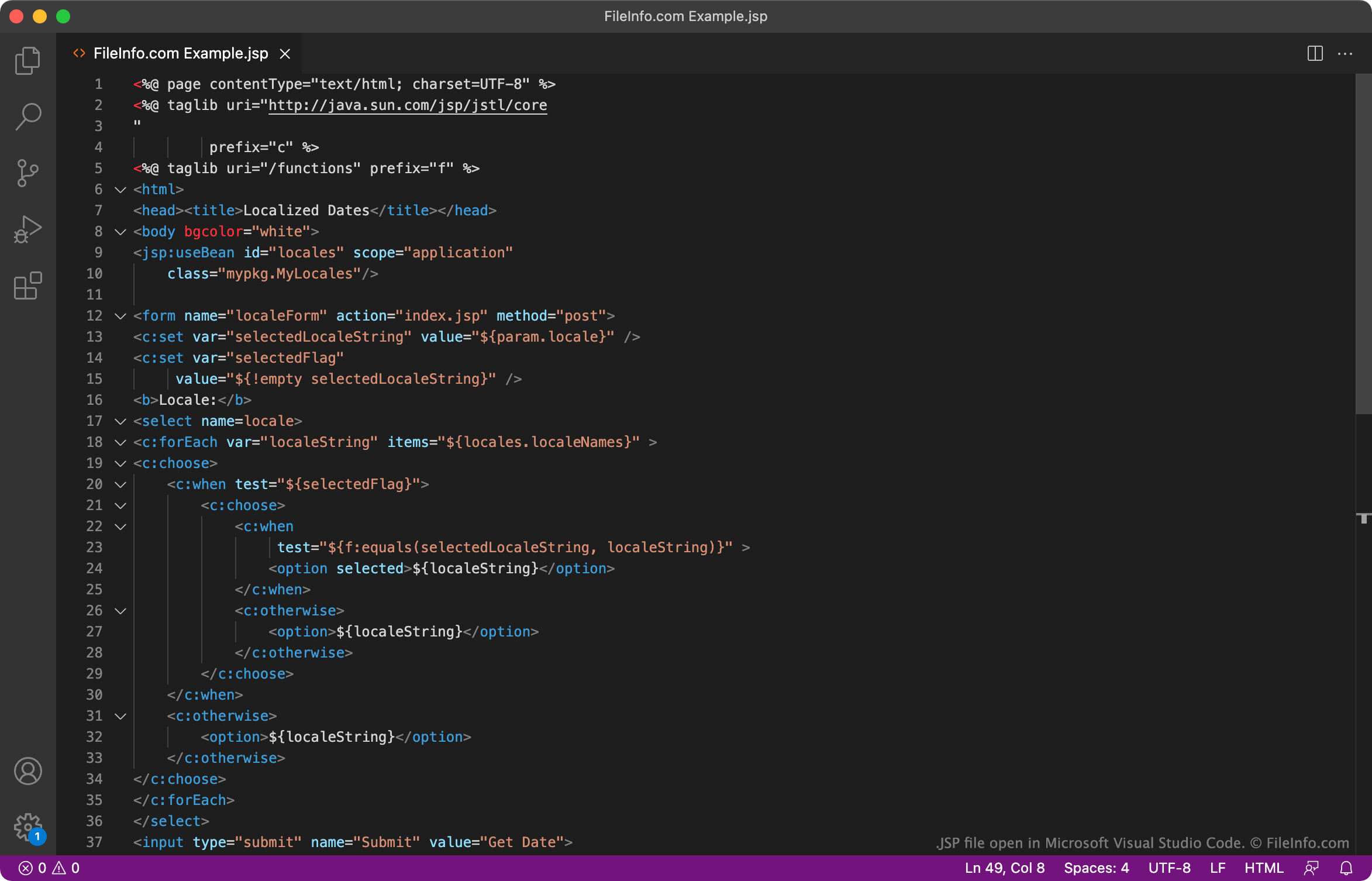Screen dimensions: 1372x881
Task: Collapse the form tag on line 12
Action: [x=120, y=316]
